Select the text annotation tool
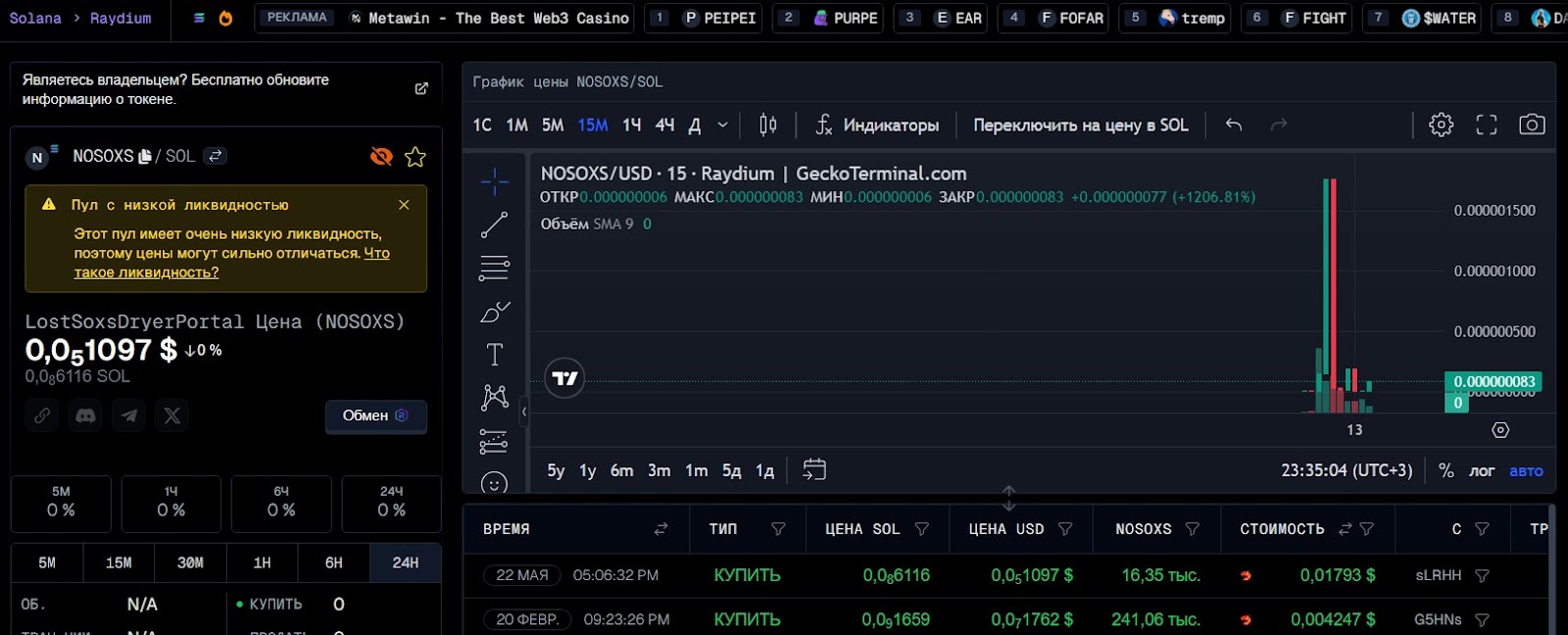 pos(495,354)
